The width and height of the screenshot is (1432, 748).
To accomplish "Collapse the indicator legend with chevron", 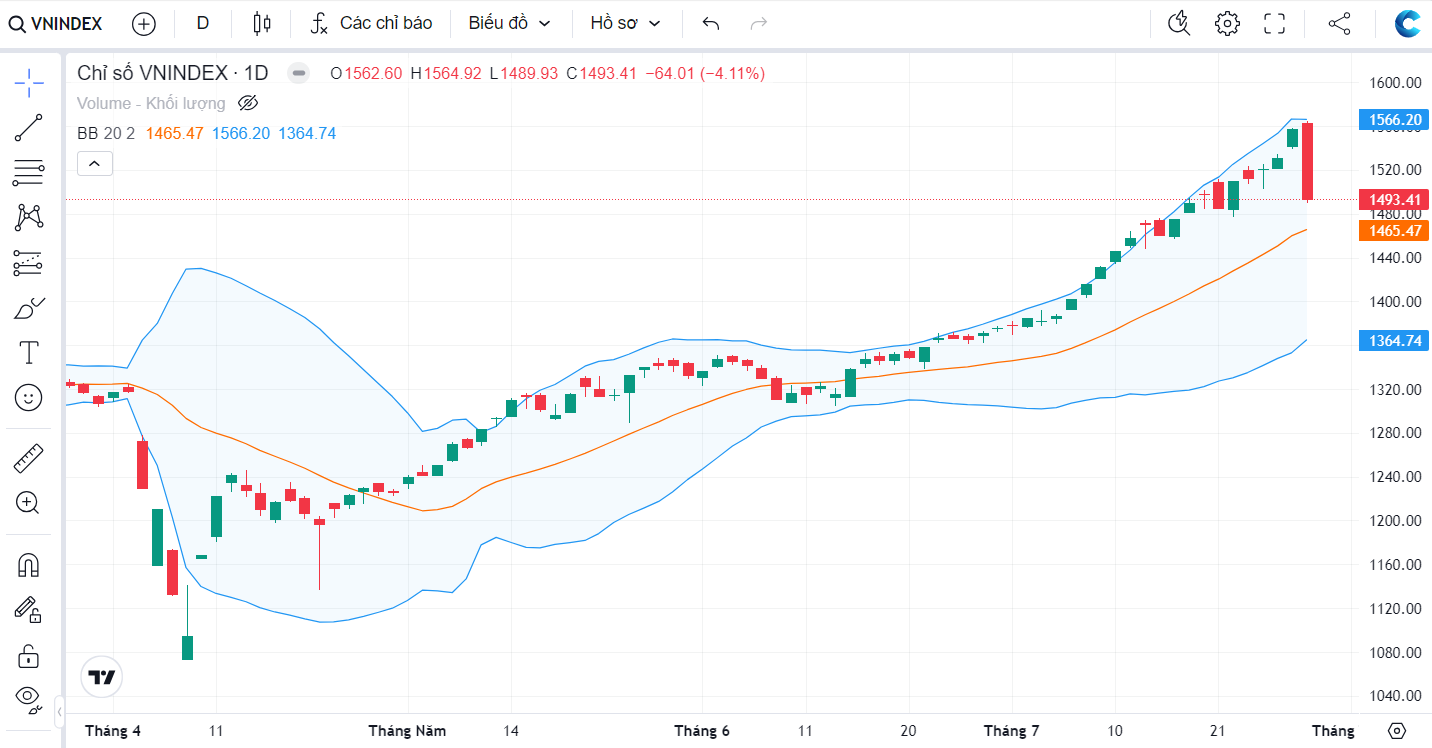I will [x=95, y=163].
